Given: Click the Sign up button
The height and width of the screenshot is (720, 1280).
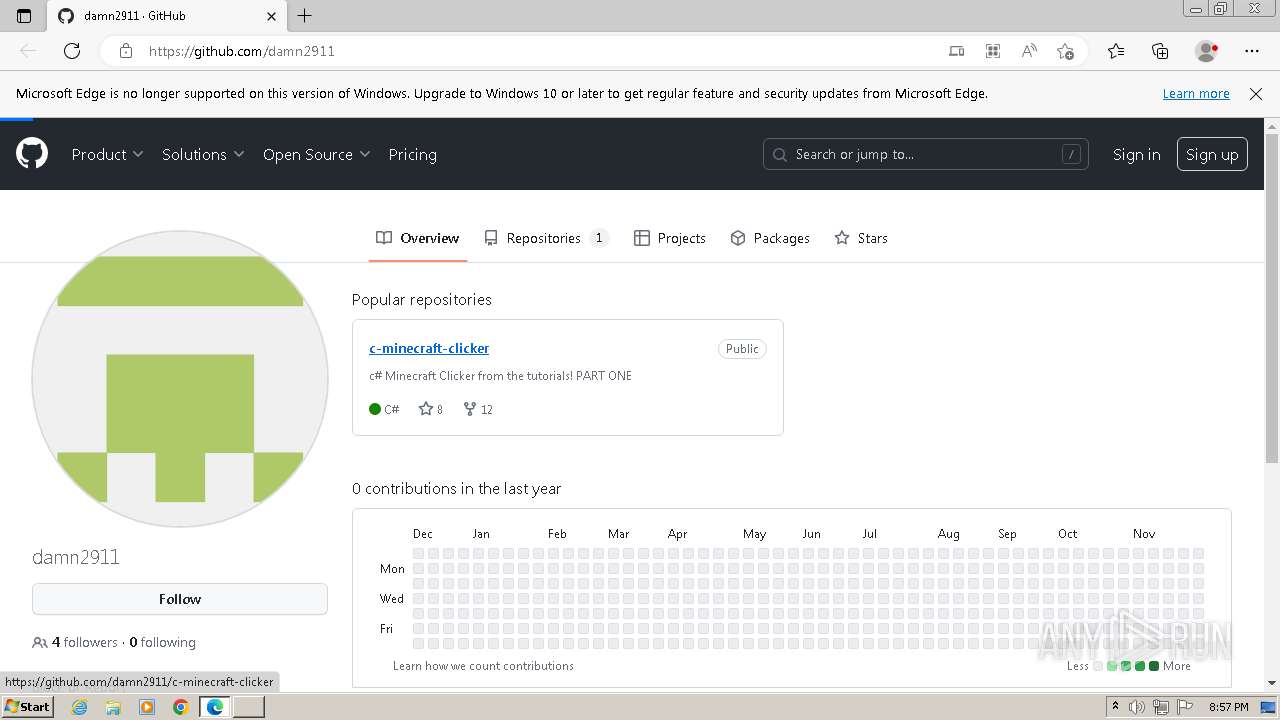Looking at the screenshot, I should [x=1212, y=154].
